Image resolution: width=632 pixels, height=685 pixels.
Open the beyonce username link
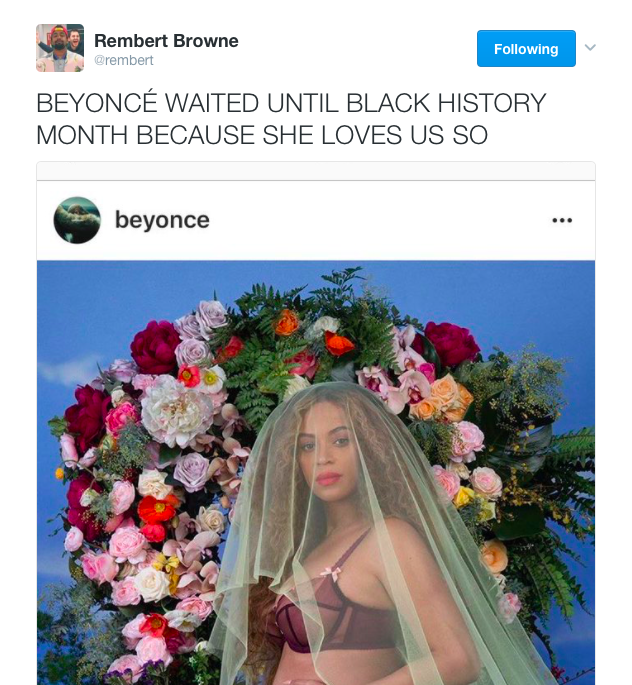[x=162, y=220]
